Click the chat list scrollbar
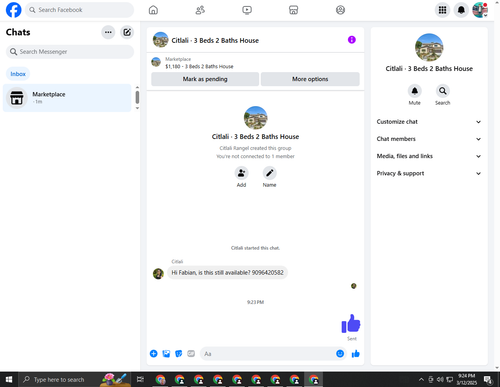This screenshot has width=500, height=387. [137, 97]
